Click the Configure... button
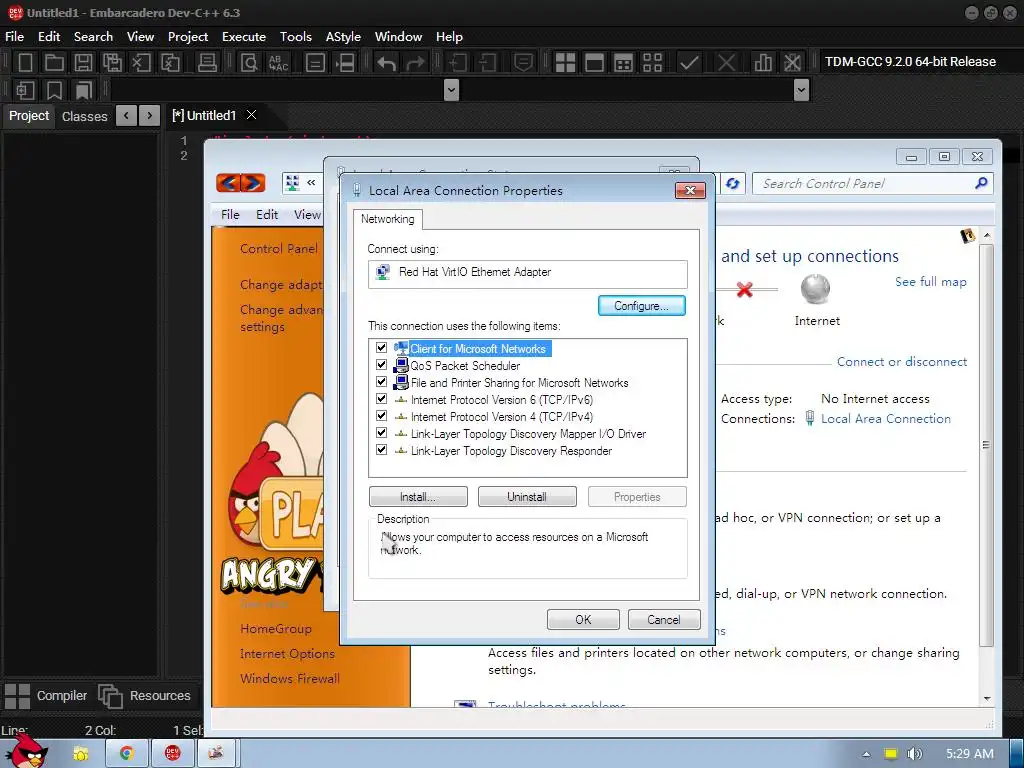 (x=641, y=306)
